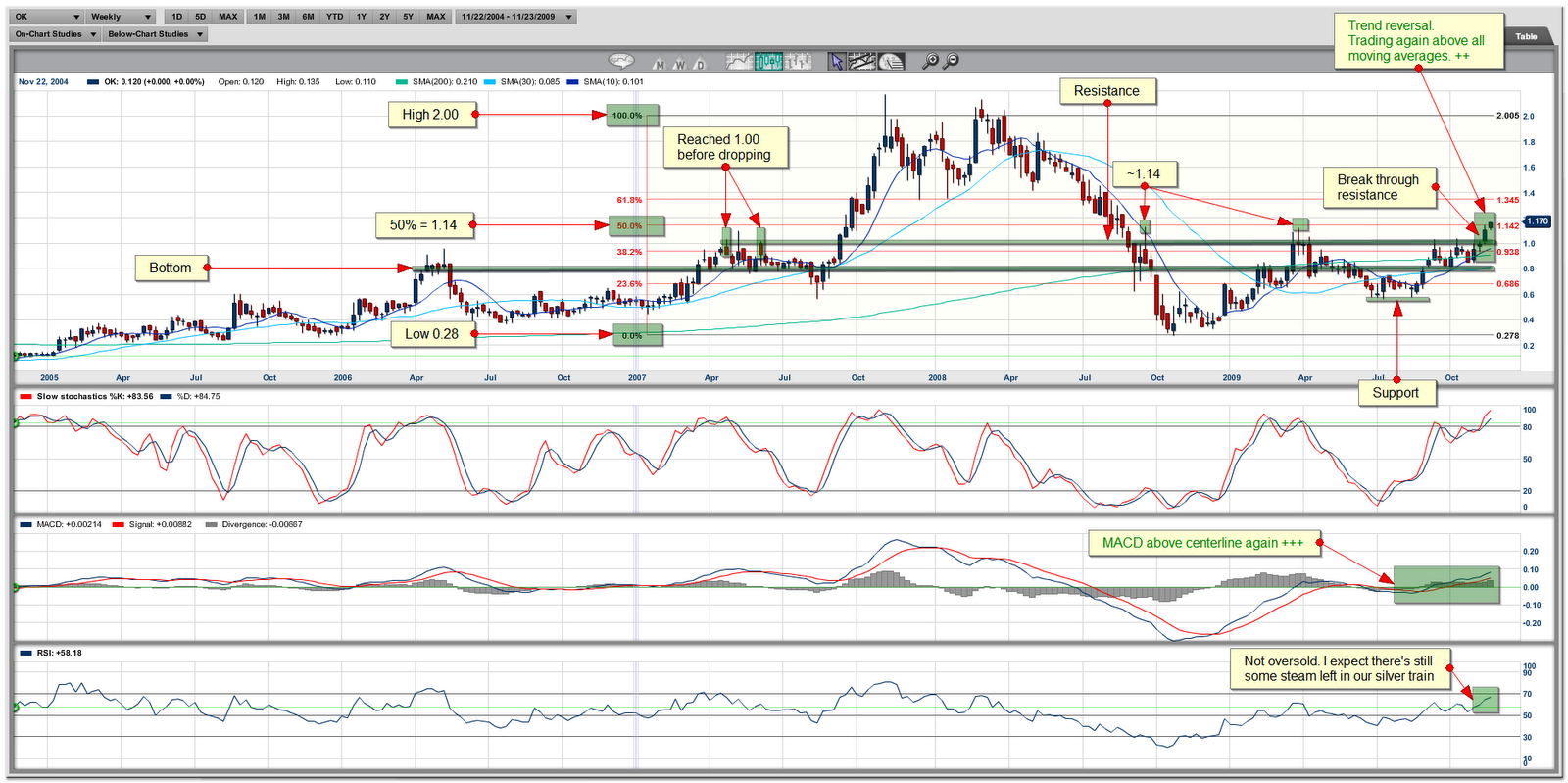
Task: Click the 1.170 current price tag
Action: (x=1538, y=221)
